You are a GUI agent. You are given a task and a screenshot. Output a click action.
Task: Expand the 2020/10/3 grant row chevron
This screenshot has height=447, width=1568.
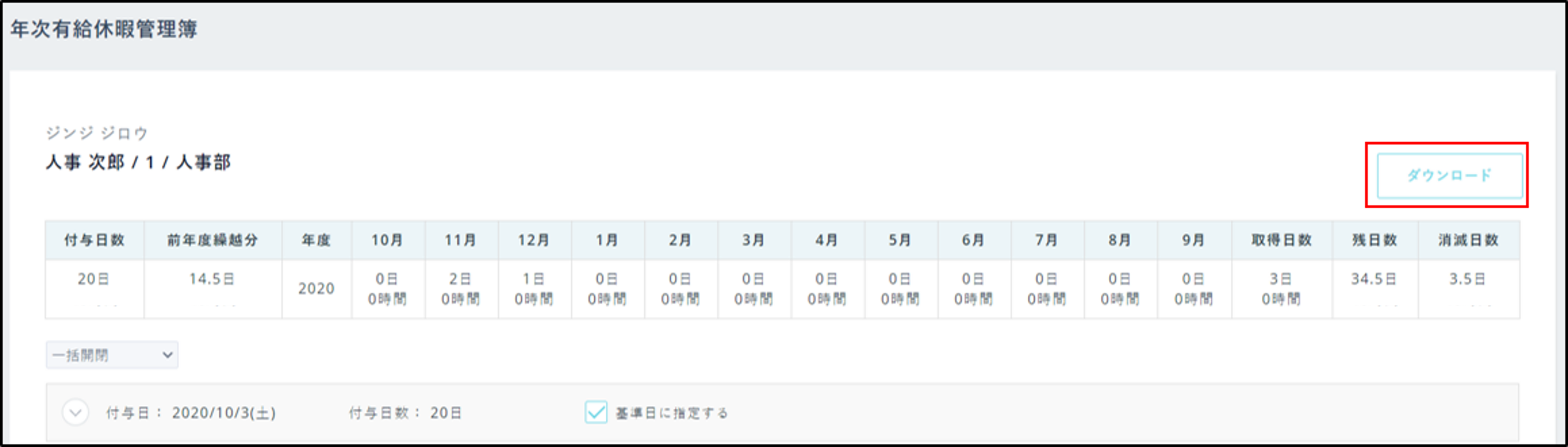coord(76,413)
